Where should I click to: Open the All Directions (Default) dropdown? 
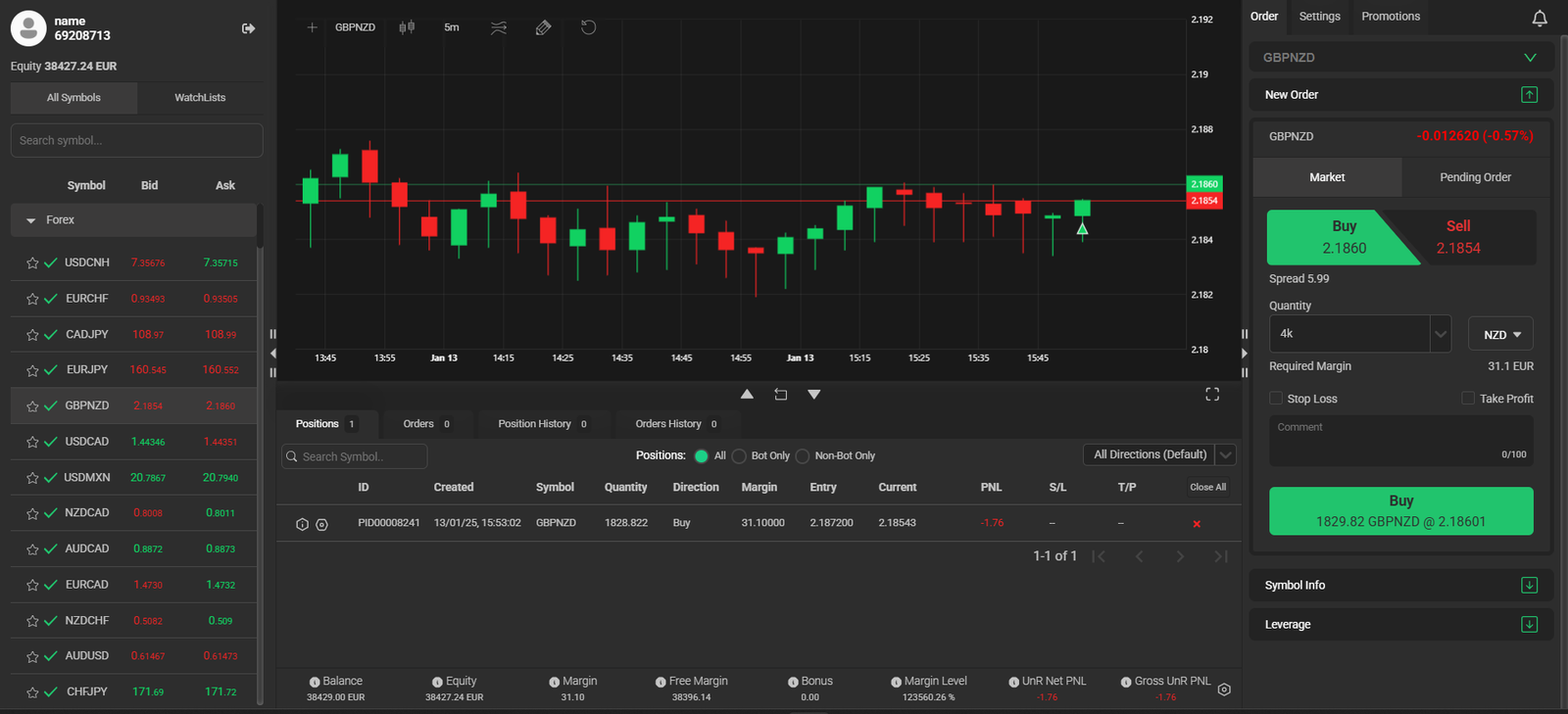coord(1158,454)
